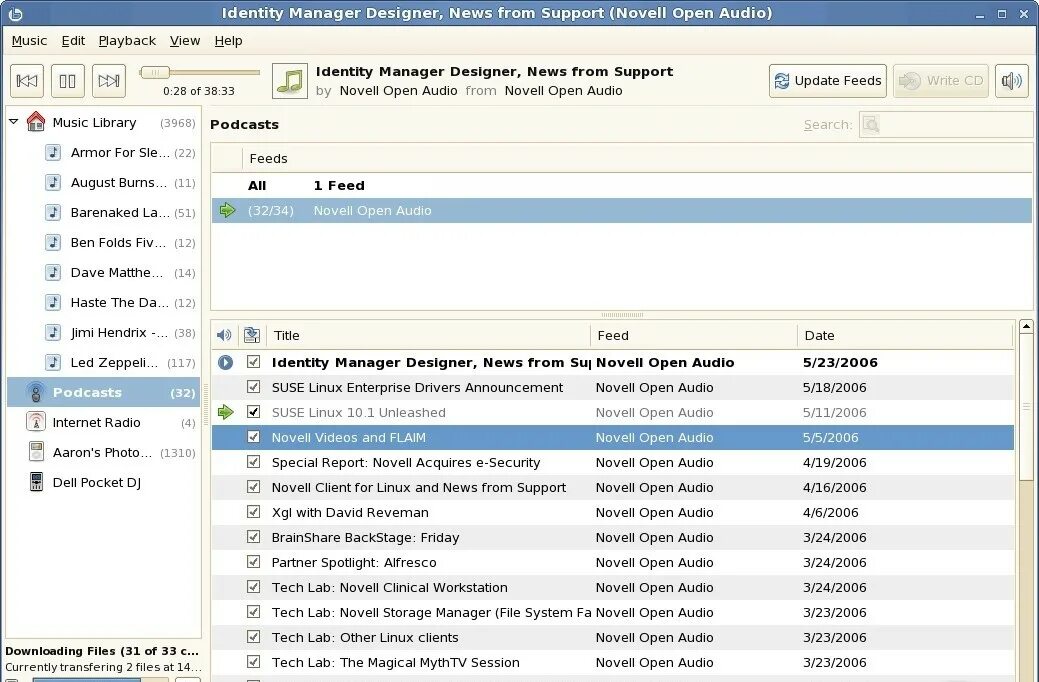Click the speaker column header icon
The image size is (1039, 682).
coord(225,335)
